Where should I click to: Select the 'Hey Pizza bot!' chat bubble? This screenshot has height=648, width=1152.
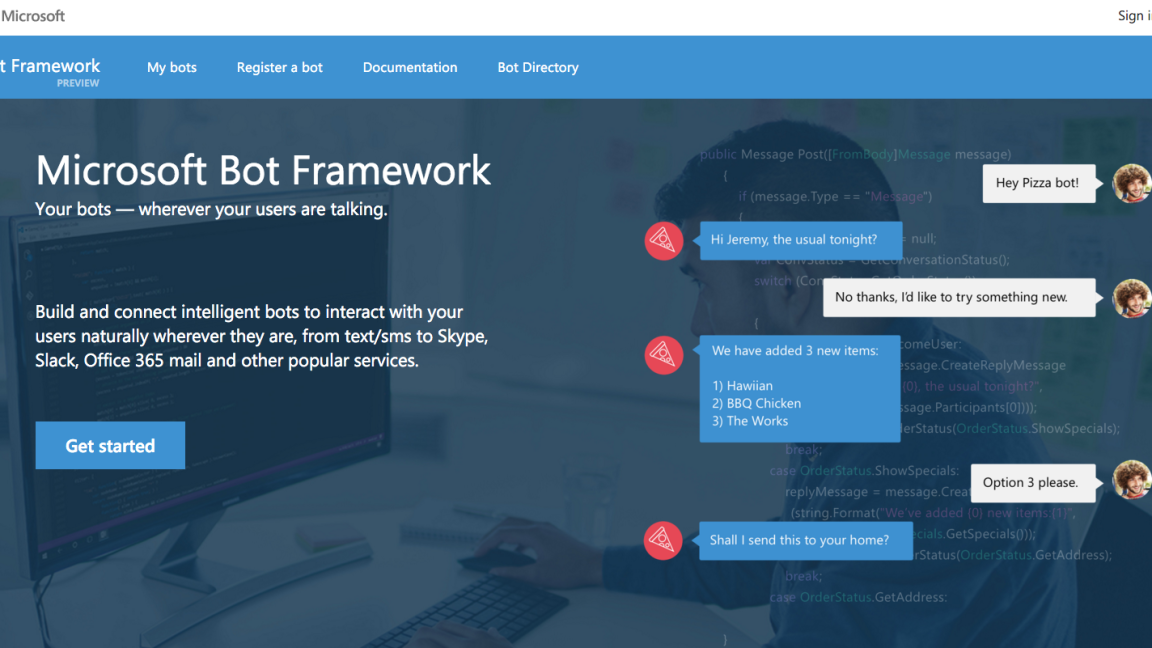1039,183
